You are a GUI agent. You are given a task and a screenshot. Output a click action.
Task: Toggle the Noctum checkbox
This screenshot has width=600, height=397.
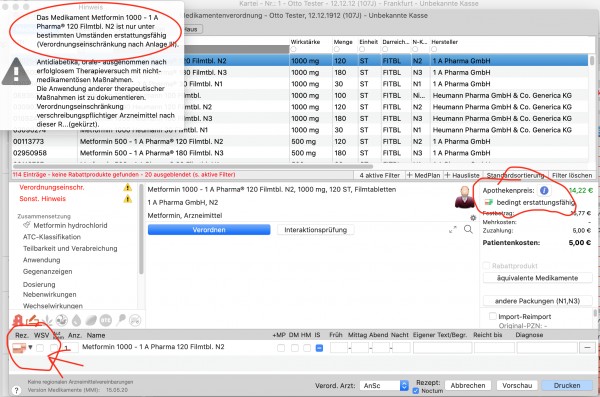point(416,391)
